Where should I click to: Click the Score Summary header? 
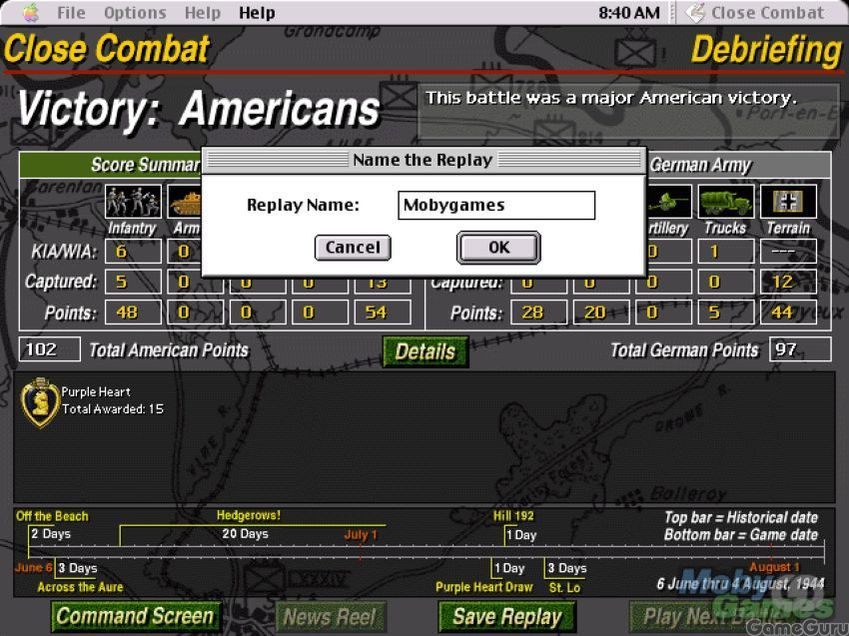pyautogui.click(x=146, y=165)
